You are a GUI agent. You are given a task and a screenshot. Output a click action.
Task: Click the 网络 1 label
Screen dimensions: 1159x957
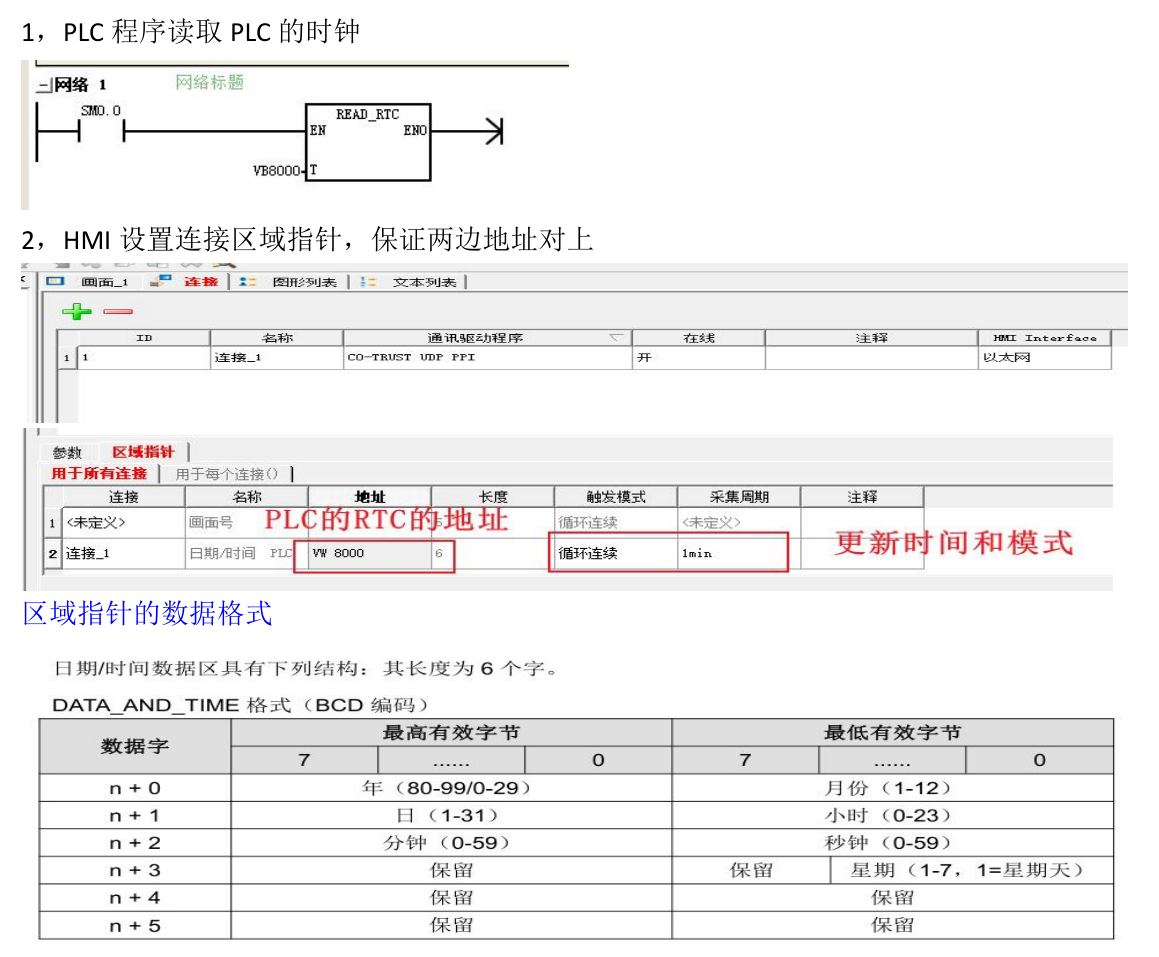tap(80, 85)
